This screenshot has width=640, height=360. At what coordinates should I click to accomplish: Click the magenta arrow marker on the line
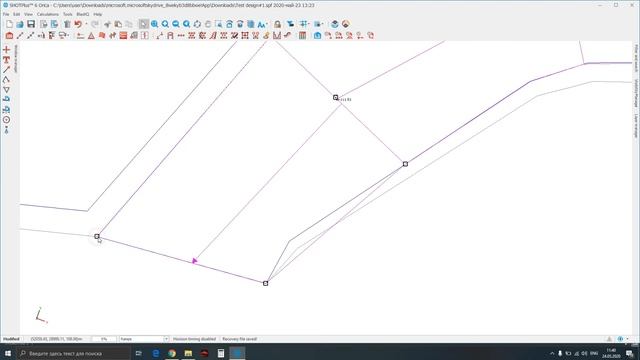[195, 261]
